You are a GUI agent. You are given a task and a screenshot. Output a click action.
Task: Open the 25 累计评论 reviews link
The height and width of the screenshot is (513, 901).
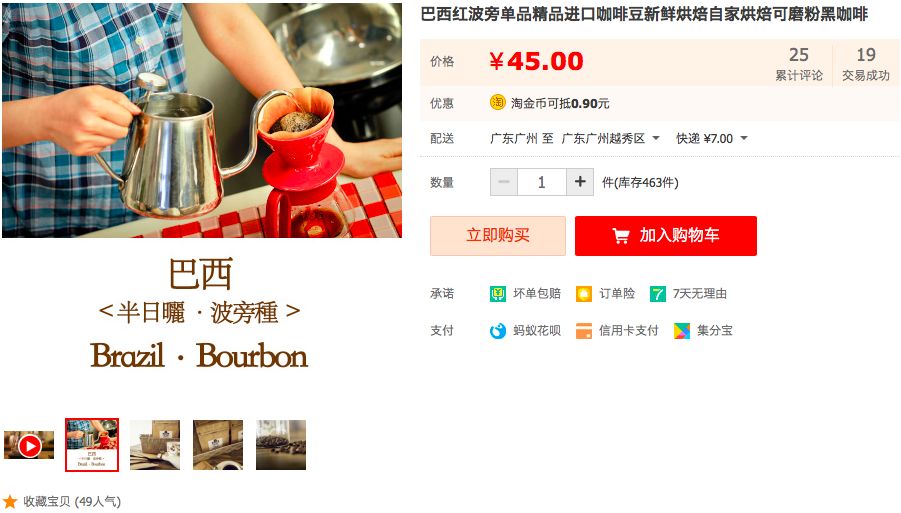799,63
